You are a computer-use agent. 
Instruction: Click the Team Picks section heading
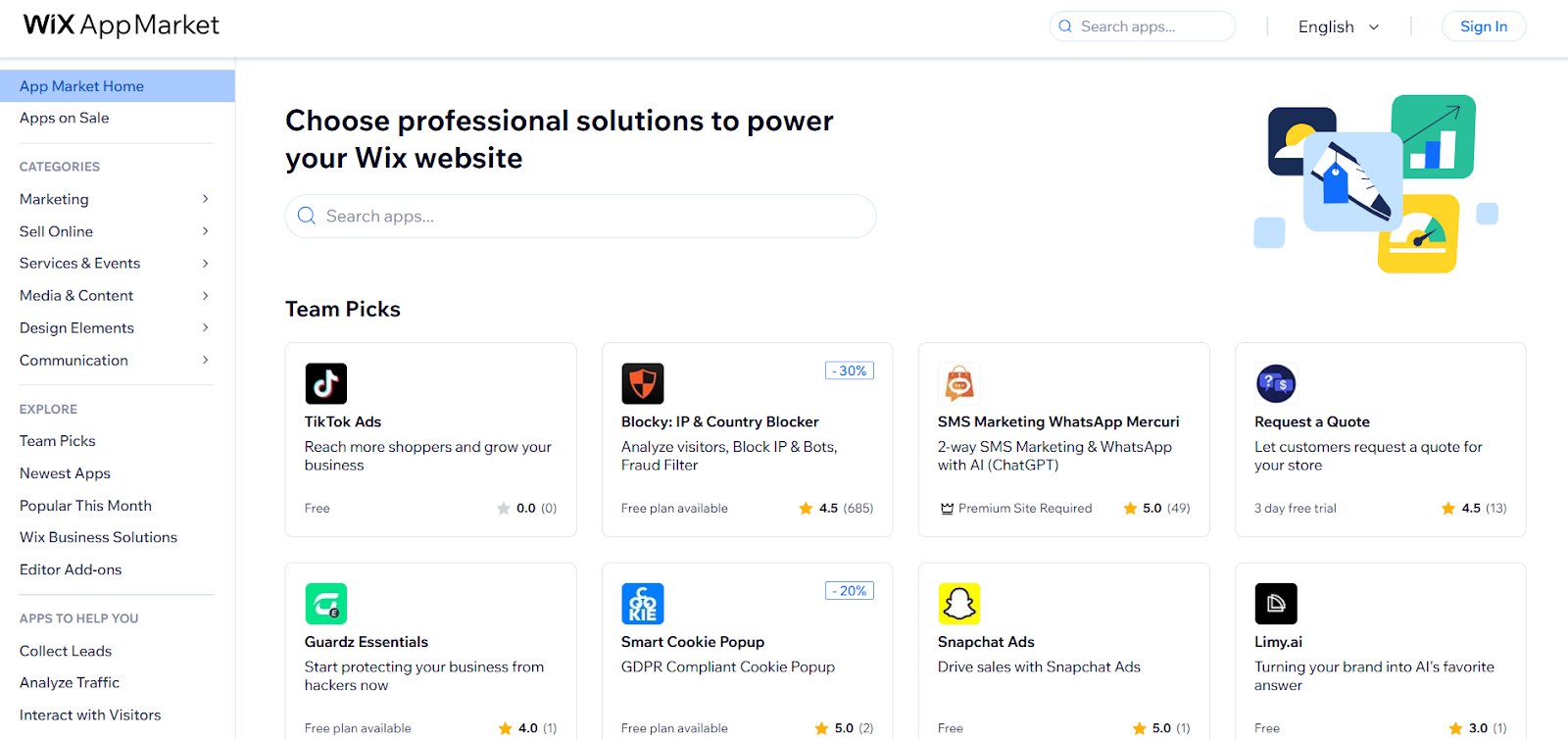click(343, 309)
